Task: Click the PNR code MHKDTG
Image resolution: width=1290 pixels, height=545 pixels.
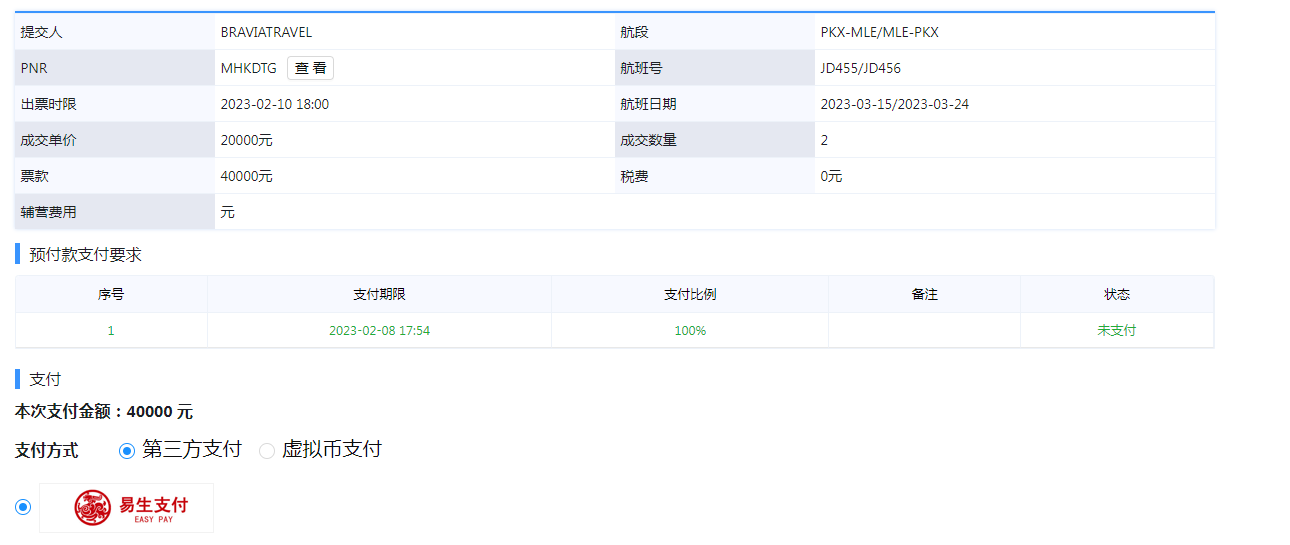Action: [x=248, y=68]
